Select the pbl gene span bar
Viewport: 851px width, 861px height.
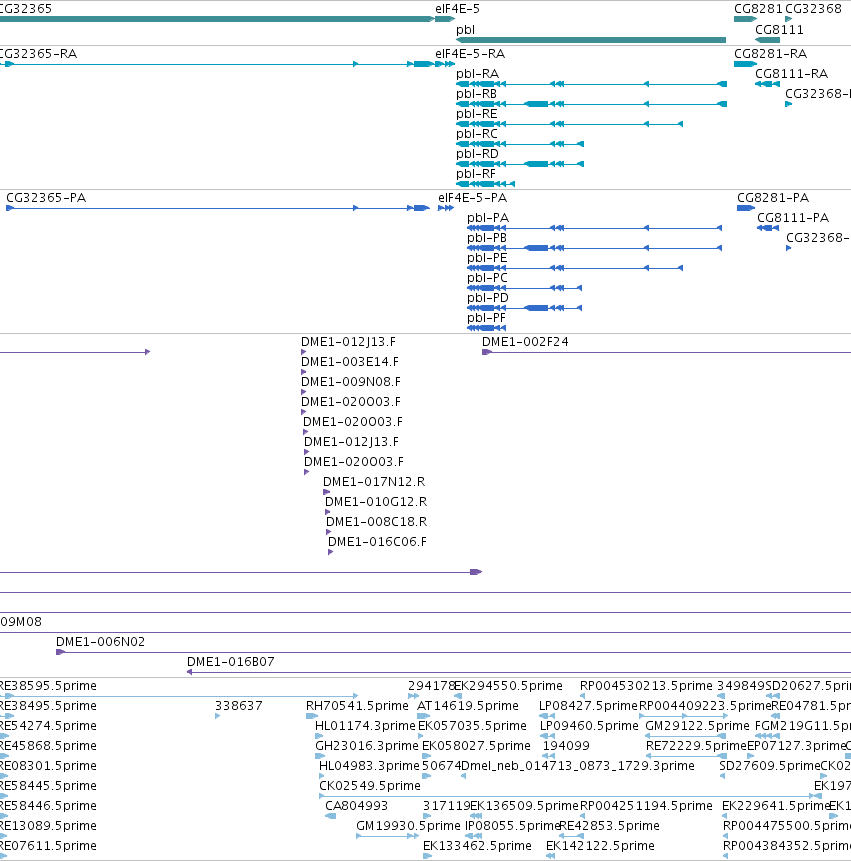pos(591,40)
